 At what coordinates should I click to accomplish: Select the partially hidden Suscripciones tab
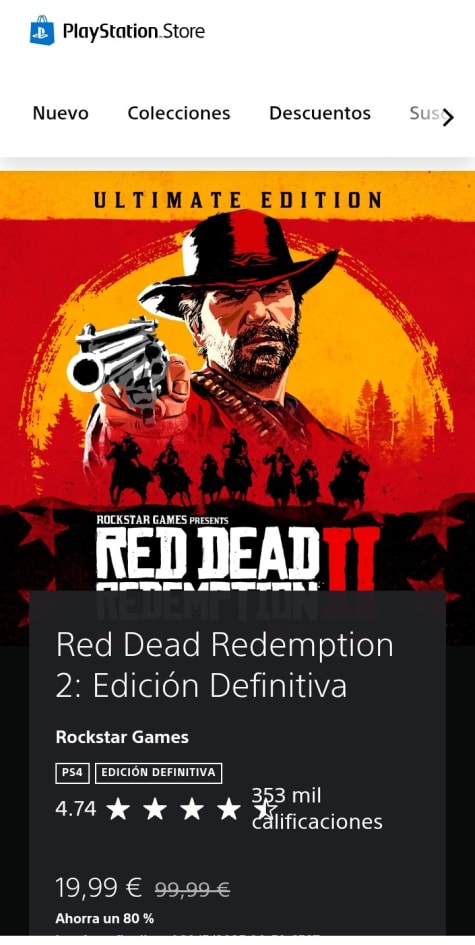[426, 113]
